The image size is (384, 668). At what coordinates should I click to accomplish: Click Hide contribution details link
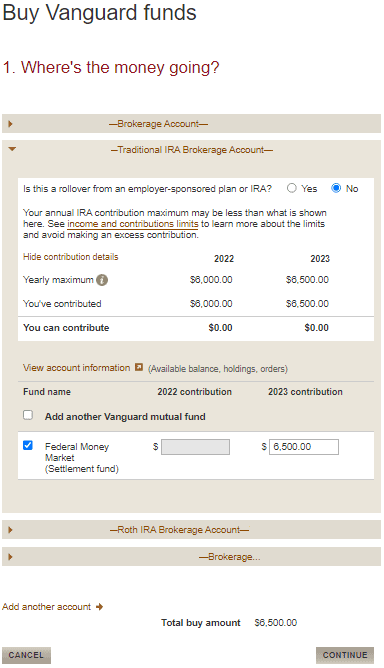click(70, 257)
